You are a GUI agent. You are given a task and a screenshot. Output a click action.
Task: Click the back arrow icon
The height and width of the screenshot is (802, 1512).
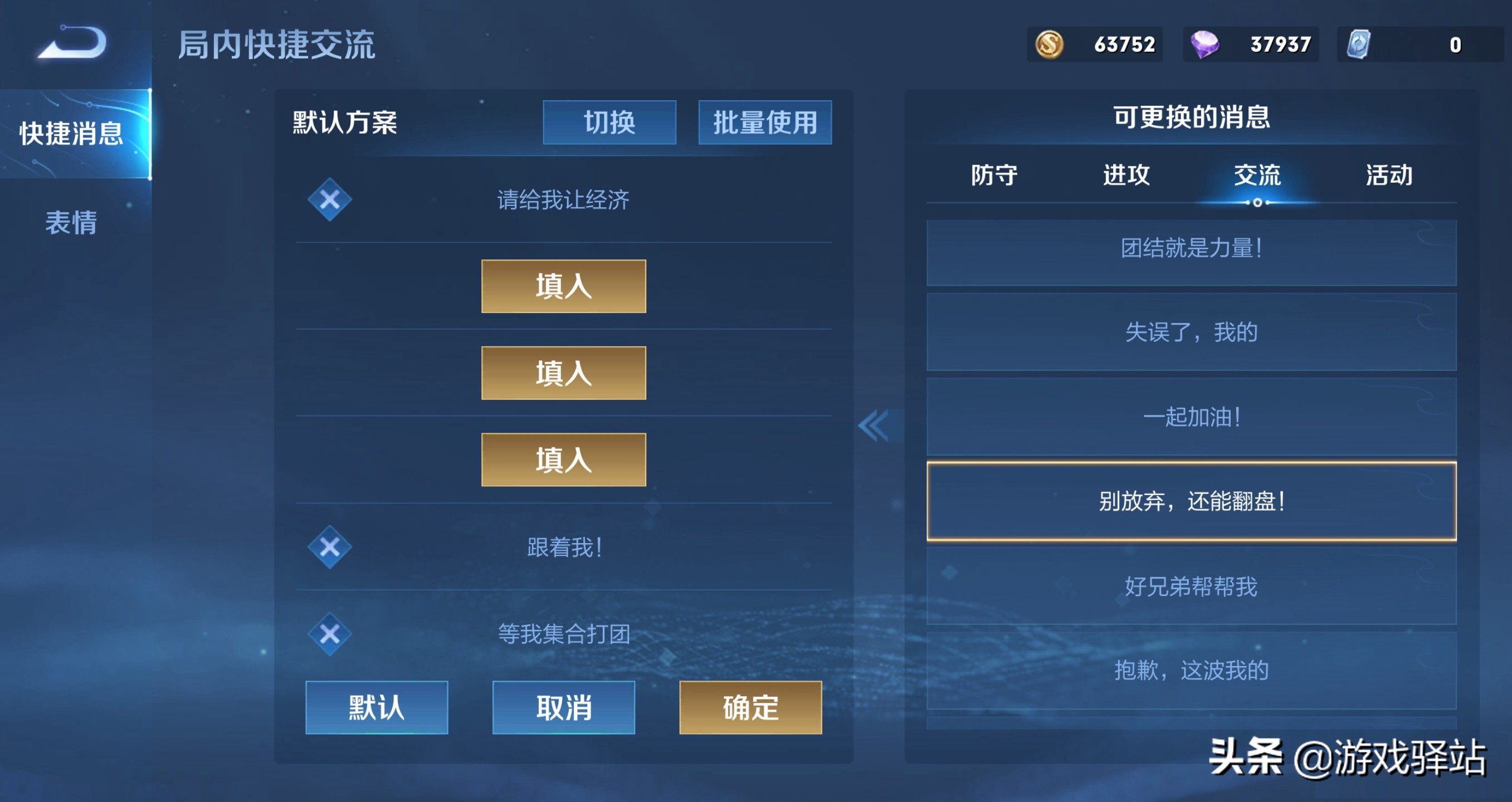click(72, 42)
